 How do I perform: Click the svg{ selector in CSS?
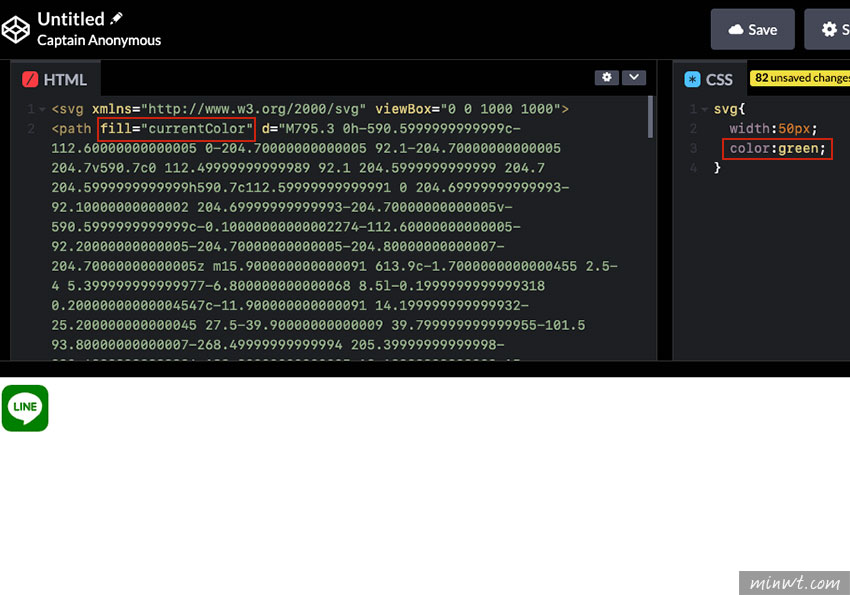(729, 109)
